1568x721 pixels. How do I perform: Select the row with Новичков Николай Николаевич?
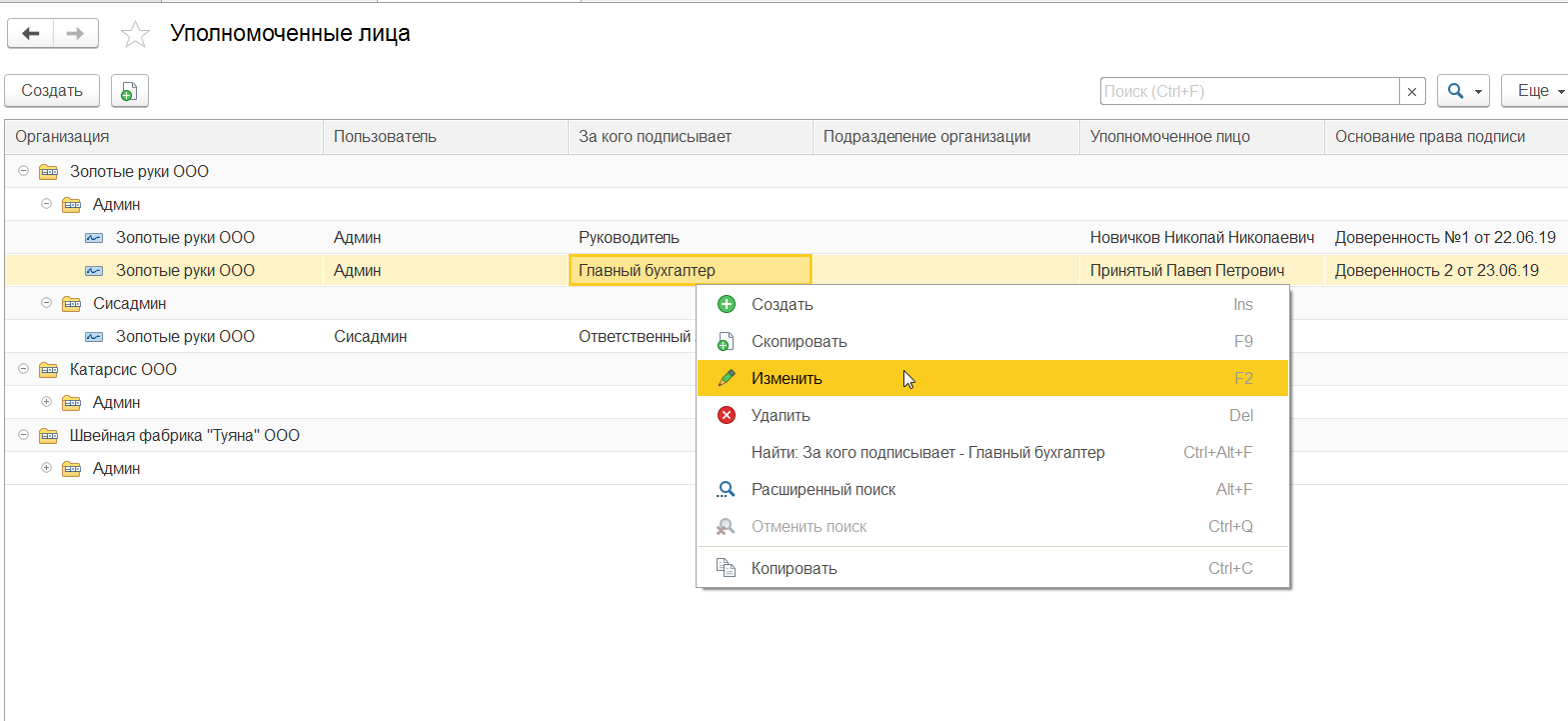(x=1201, y=238)
